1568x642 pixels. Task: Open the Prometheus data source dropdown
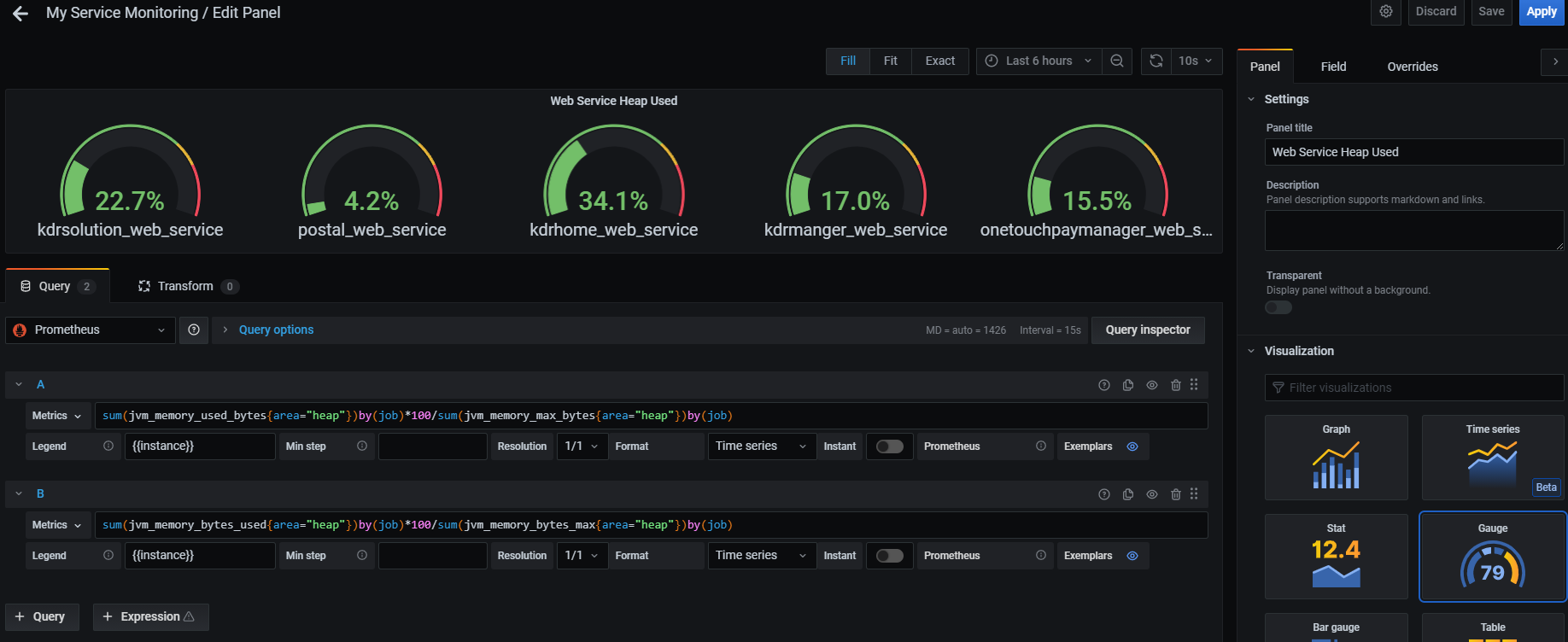coord(91,330)
